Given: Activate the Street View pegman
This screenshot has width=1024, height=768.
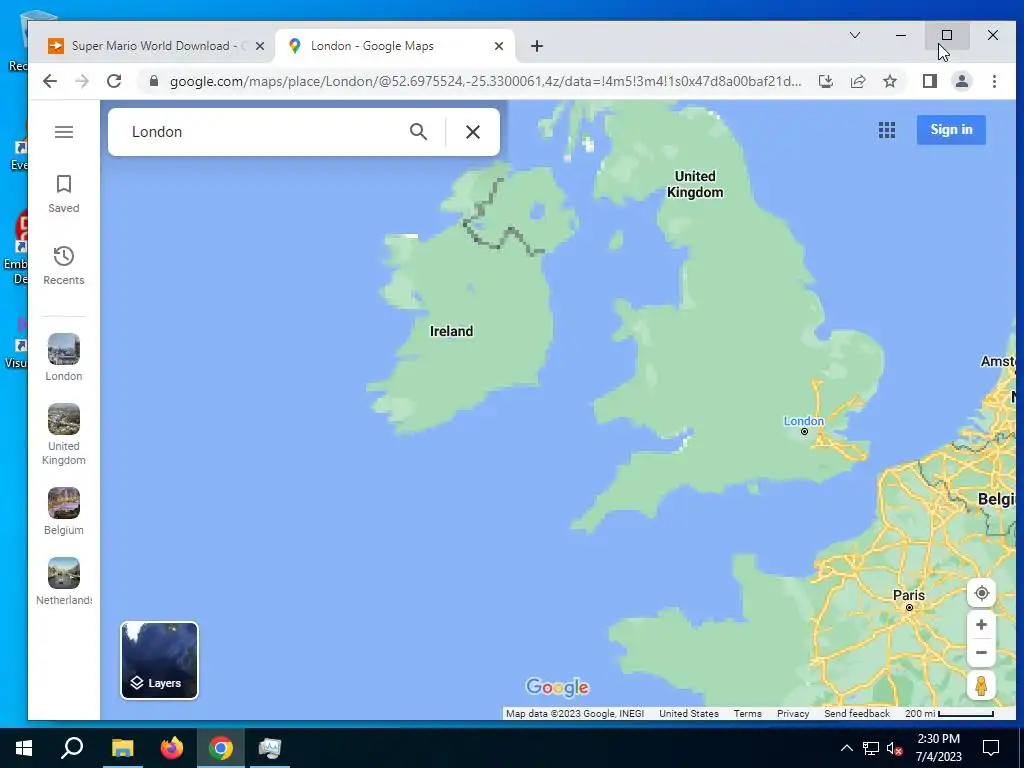Looking at the screenshot, I should coord(981,686).
